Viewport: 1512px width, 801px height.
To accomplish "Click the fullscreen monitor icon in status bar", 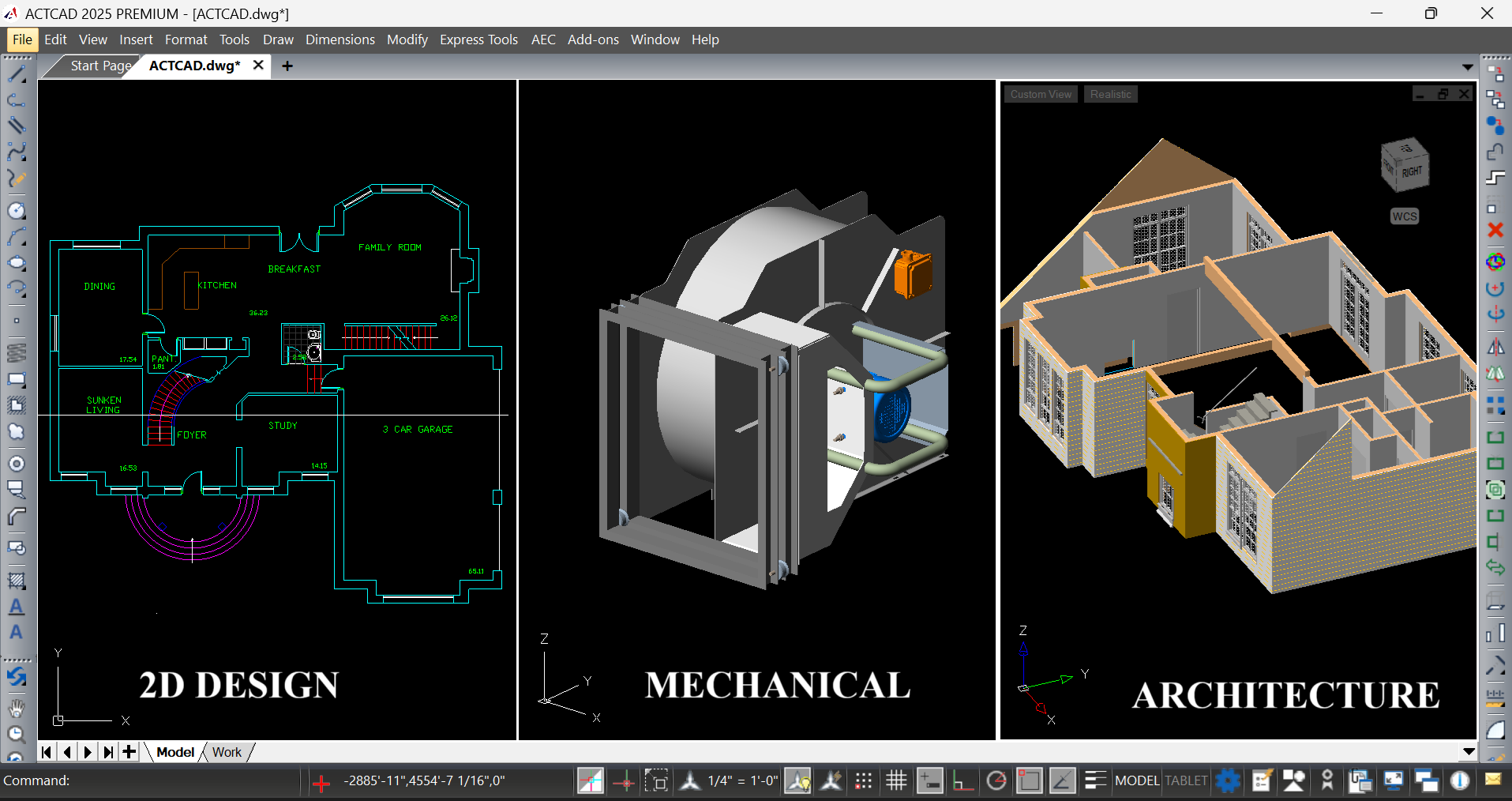I will coord(1394,780).
